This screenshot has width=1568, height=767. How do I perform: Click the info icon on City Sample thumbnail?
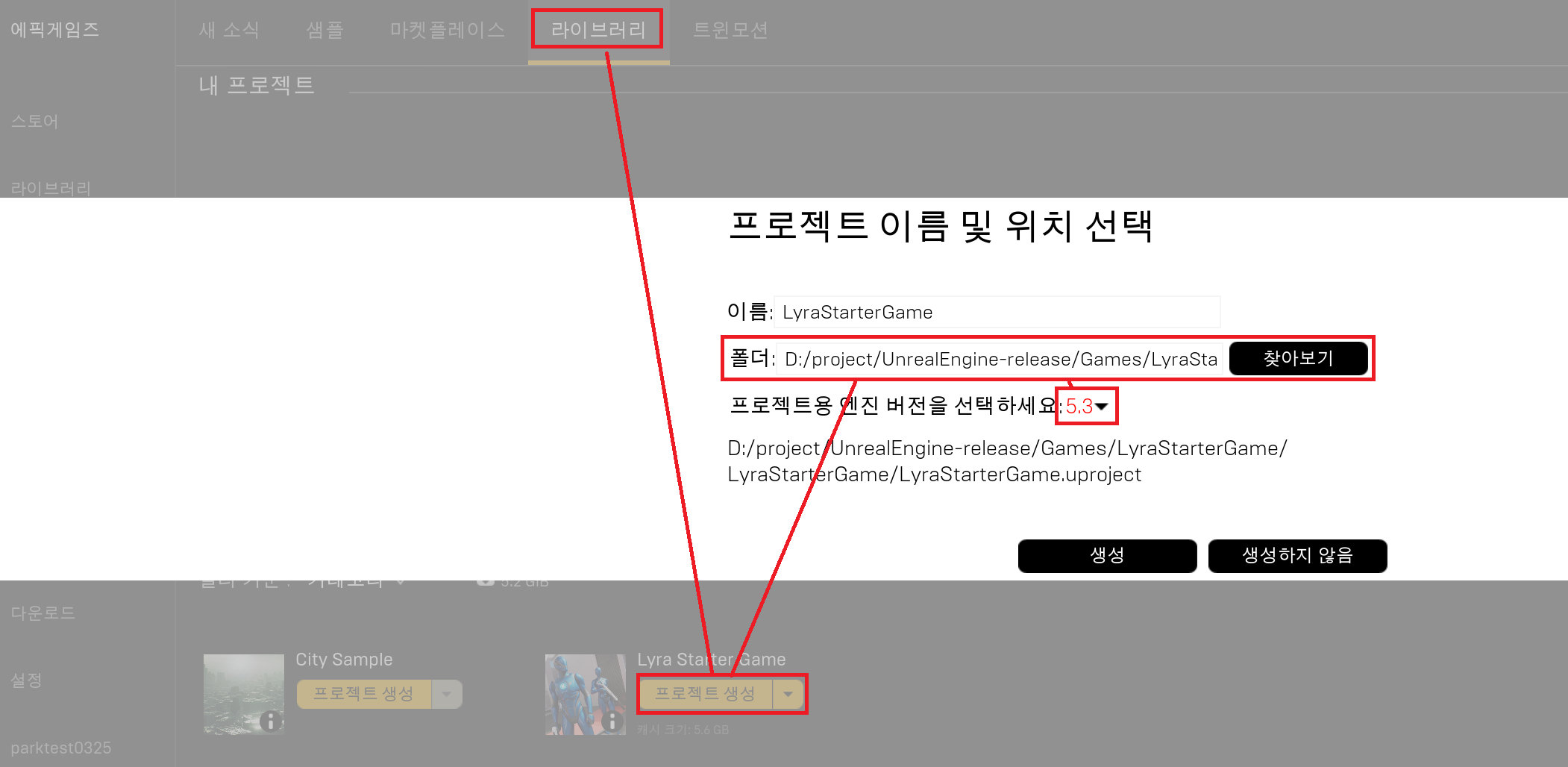pos(270,721)
